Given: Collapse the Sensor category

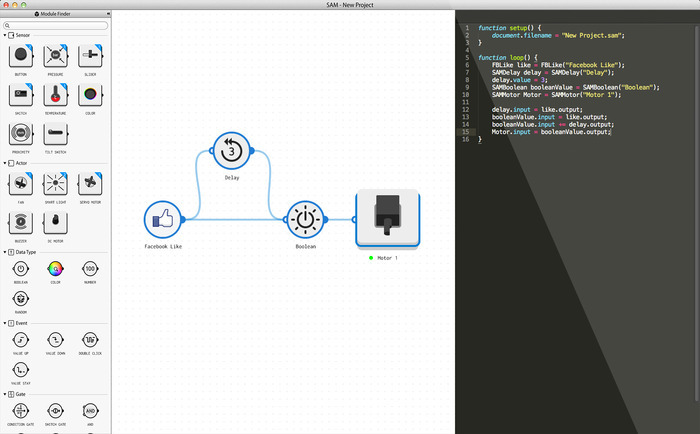Looking at the screenshot, I should tap(6, 35).
